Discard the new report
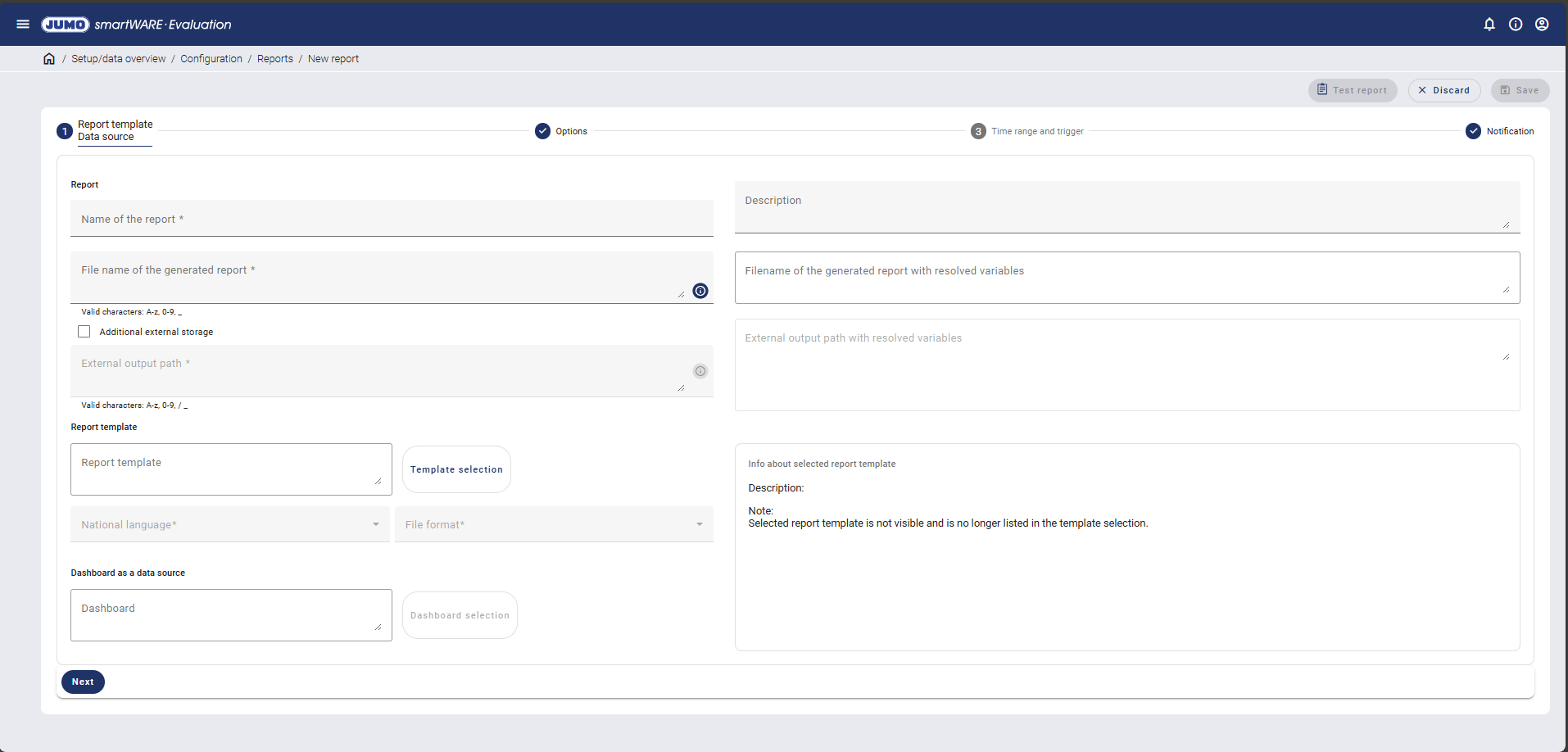The height and width of the screenshot is (752, 1568). click(1443, 90)
